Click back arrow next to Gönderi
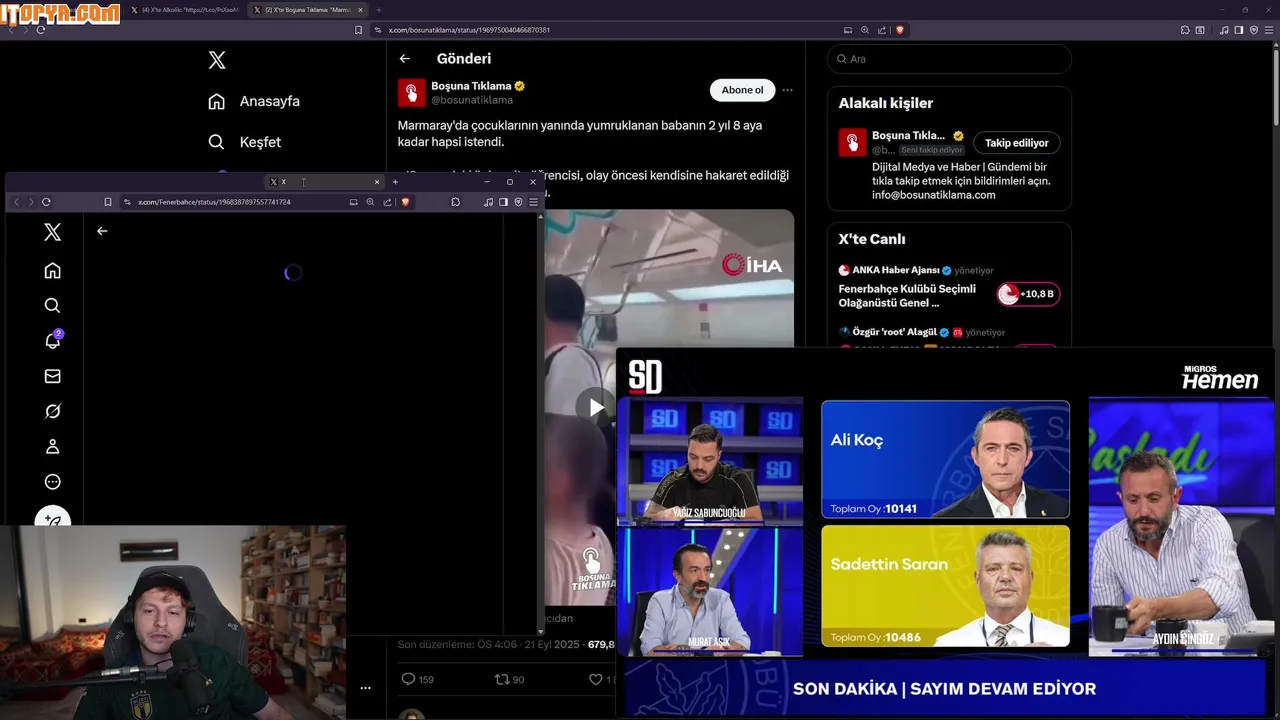Screen dimensions: 1280x720 (405, 59)
